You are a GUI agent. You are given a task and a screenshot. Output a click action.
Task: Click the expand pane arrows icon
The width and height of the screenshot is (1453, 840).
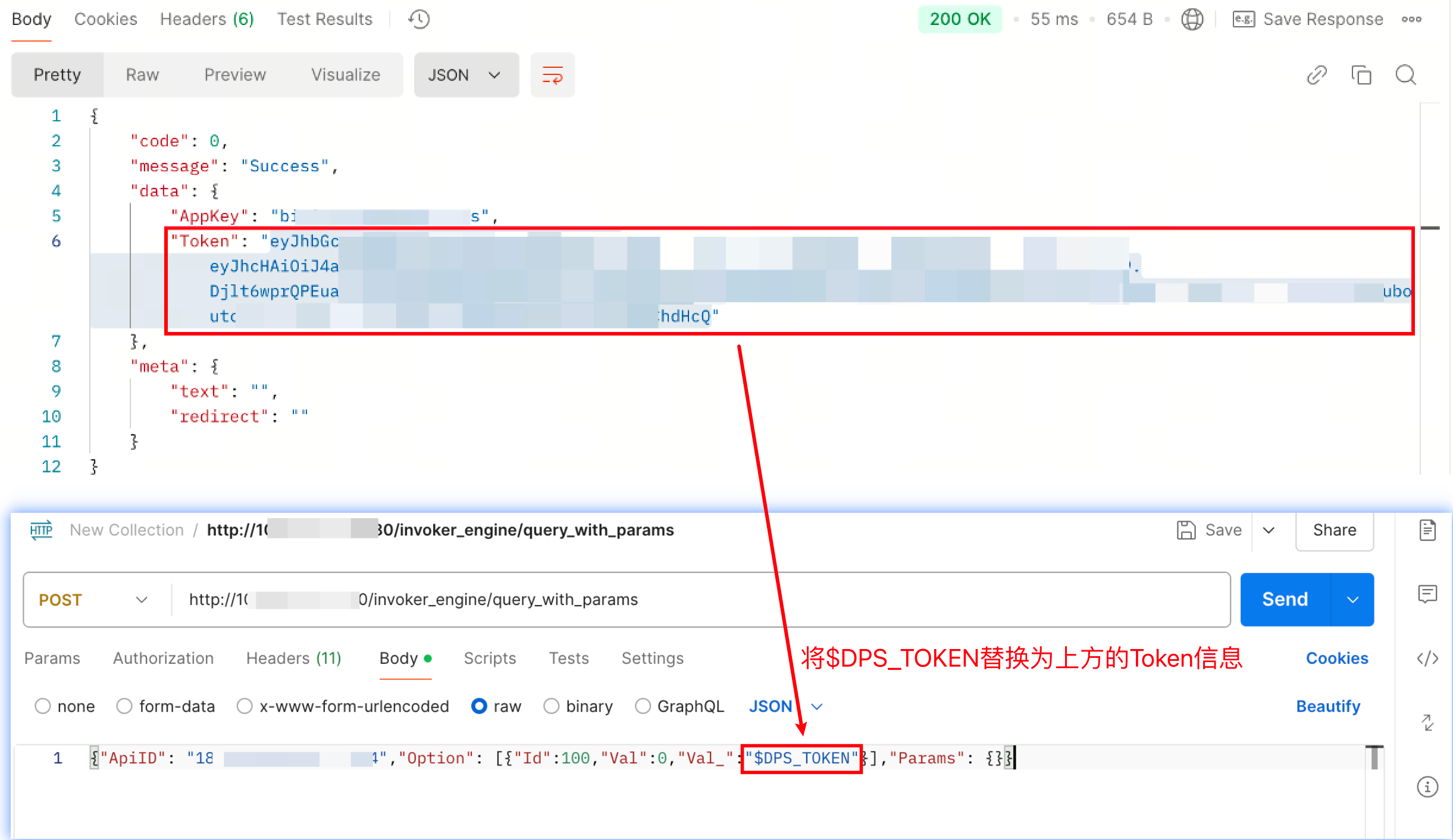coord(1427,723)
